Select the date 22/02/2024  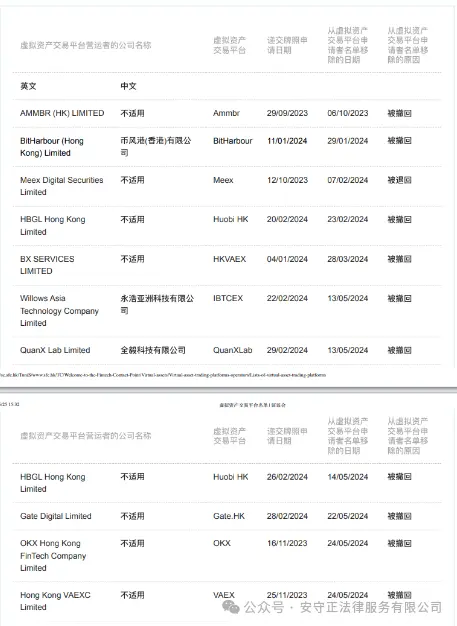point(287,298)
